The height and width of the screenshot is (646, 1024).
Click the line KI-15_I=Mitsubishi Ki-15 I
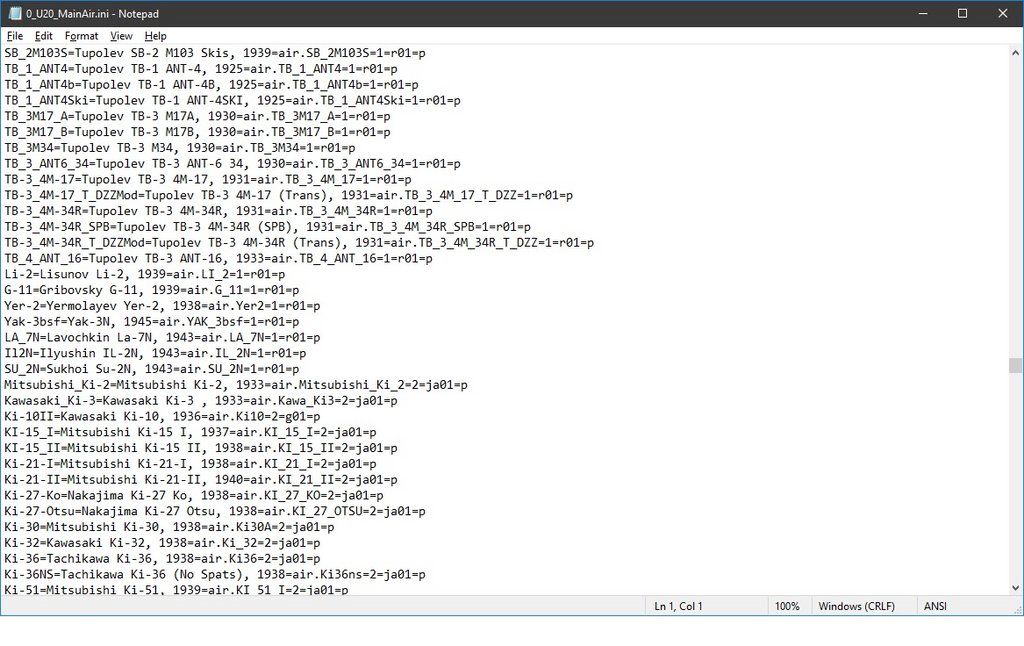click(191, 432)
